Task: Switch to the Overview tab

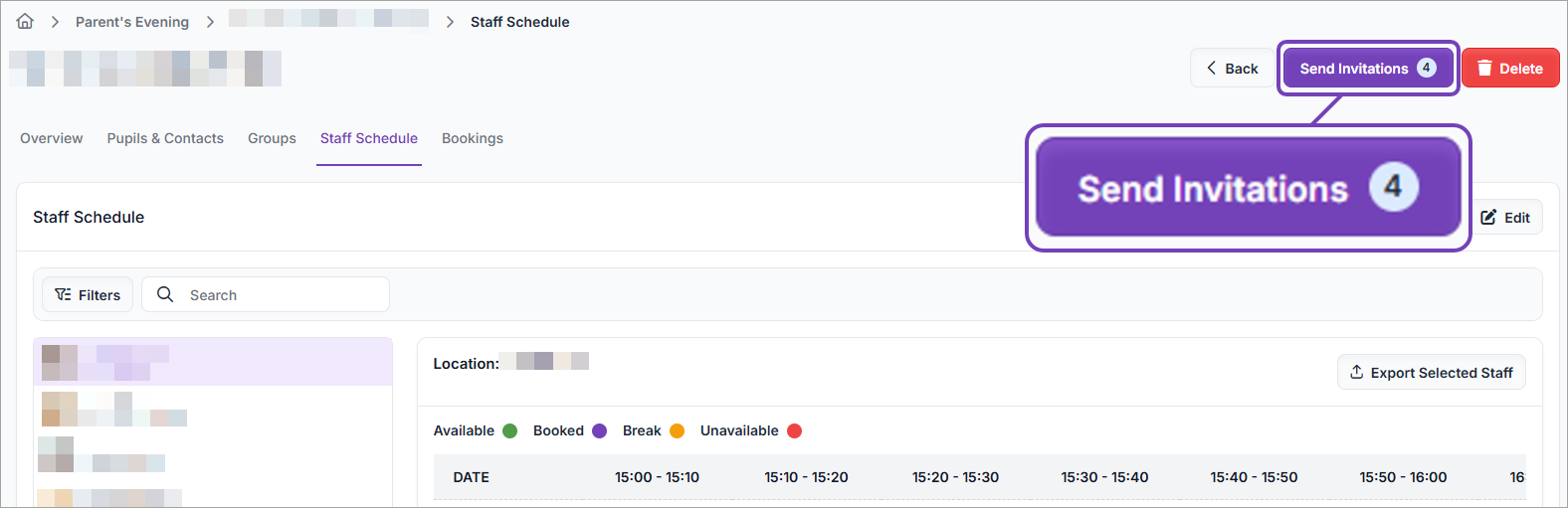Action: [52, 138]
